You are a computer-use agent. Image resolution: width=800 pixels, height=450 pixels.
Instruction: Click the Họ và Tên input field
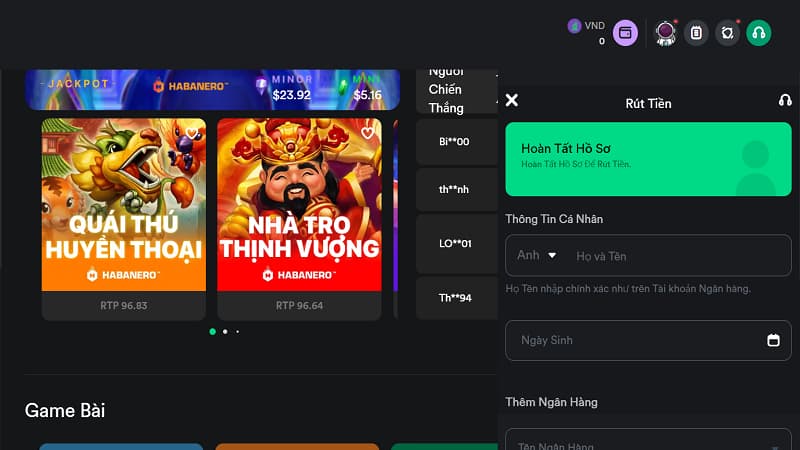coord(679,256)
